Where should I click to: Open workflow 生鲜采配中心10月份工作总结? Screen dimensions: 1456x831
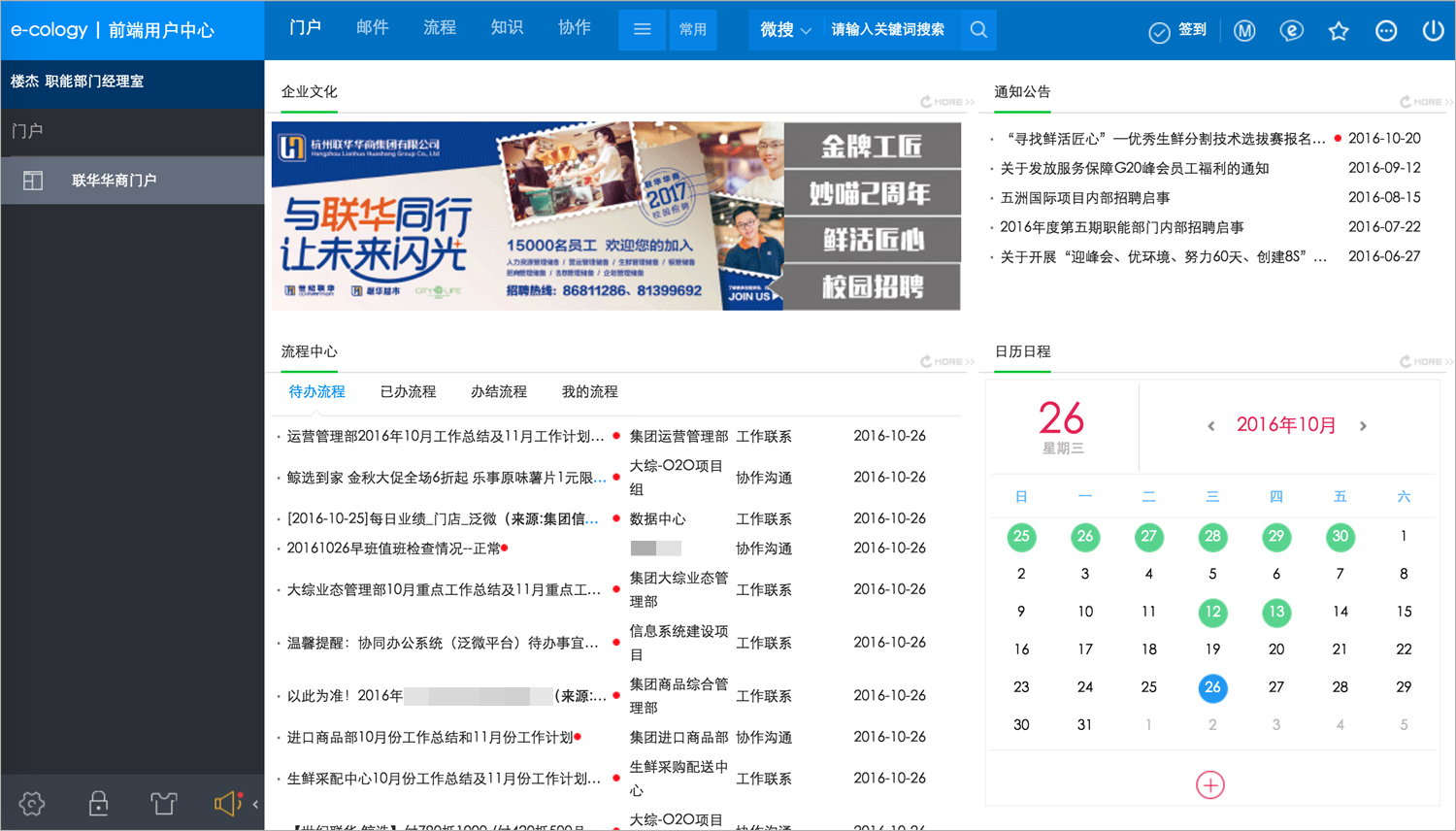point(445,780)
